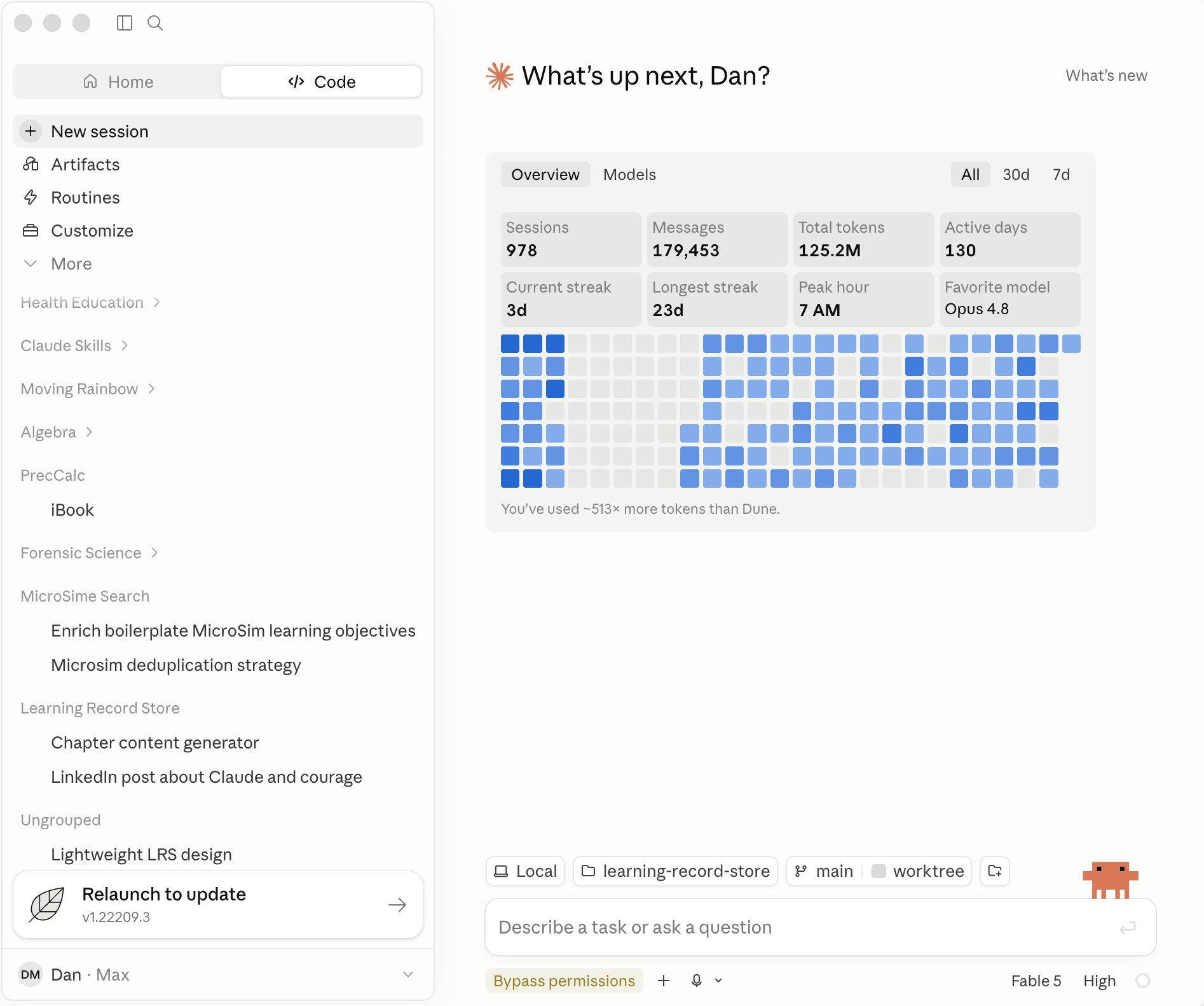Click the plus icon beside New session
Viewport: 1204px width, 1006px height.
pos(31,131)
